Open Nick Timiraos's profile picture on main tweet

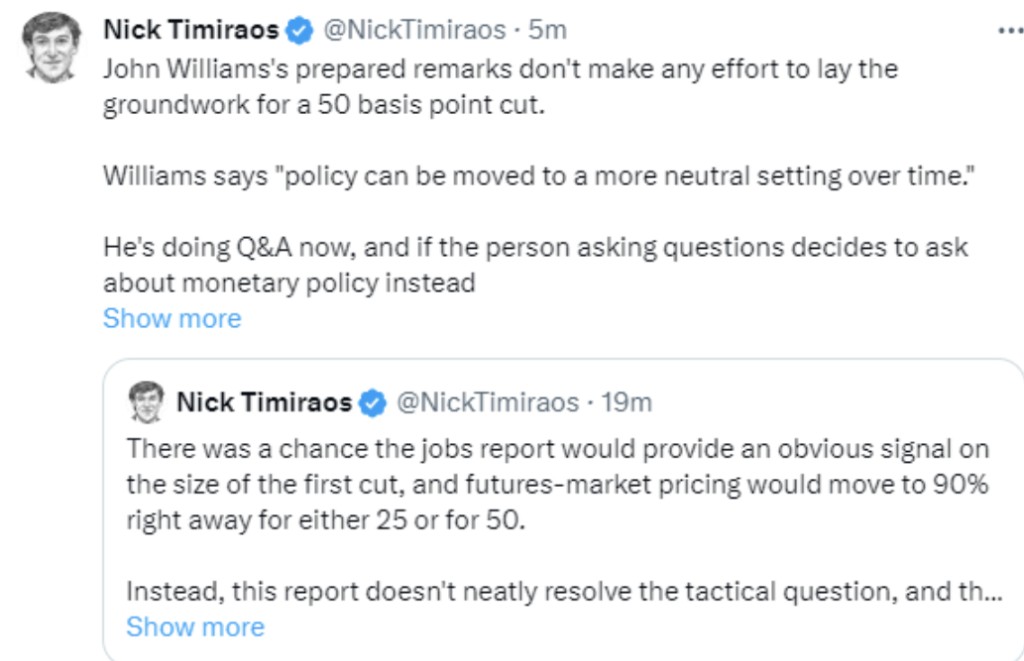coord(50,47)
